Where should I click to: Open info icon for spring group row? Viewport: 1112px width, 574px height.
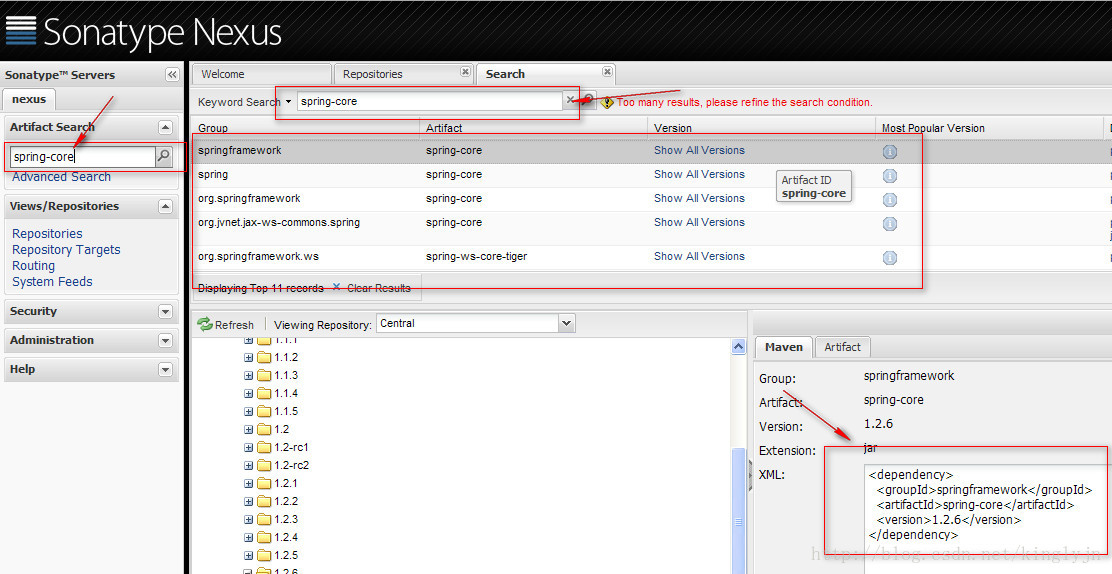(890, 175)
